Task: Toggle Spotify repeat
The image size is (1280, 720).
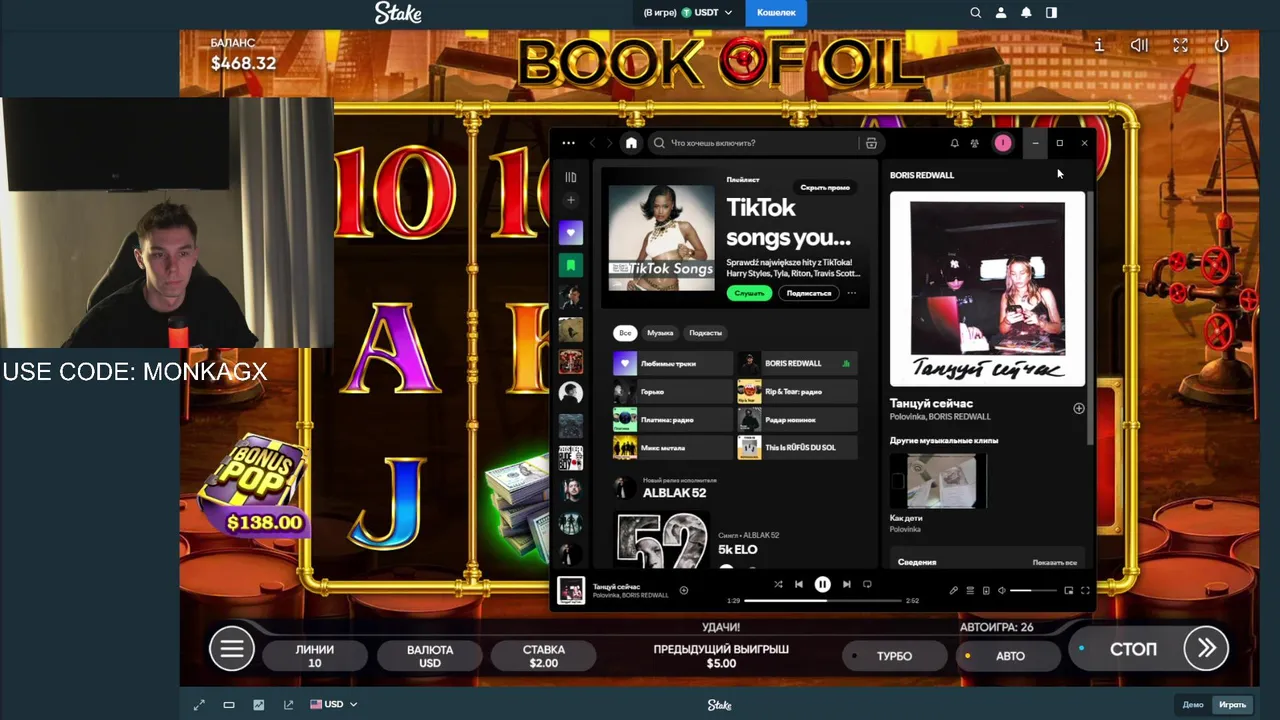Action: tap(867, 584)
